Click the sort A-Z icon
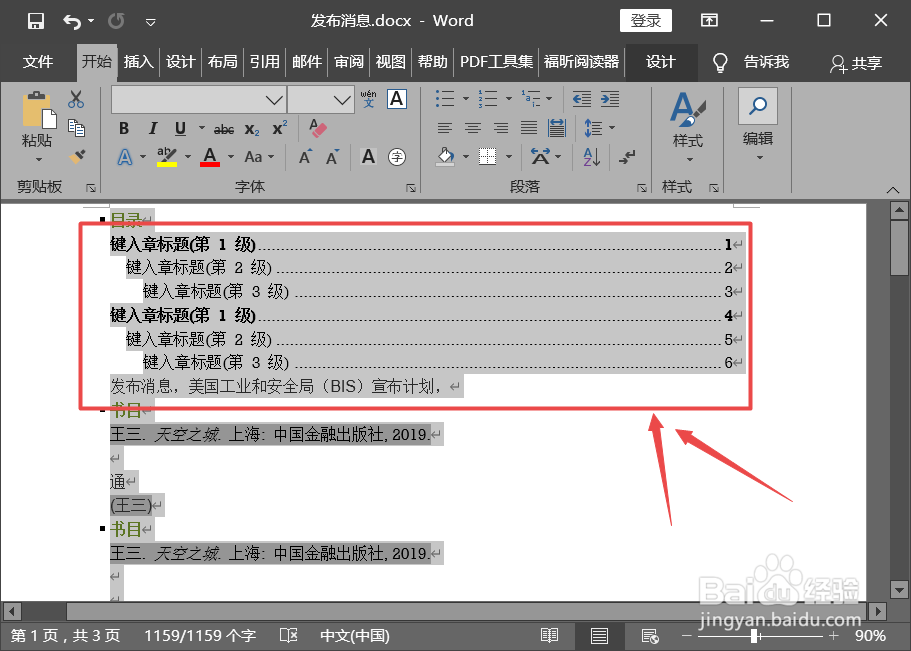 tap(592, 157)
